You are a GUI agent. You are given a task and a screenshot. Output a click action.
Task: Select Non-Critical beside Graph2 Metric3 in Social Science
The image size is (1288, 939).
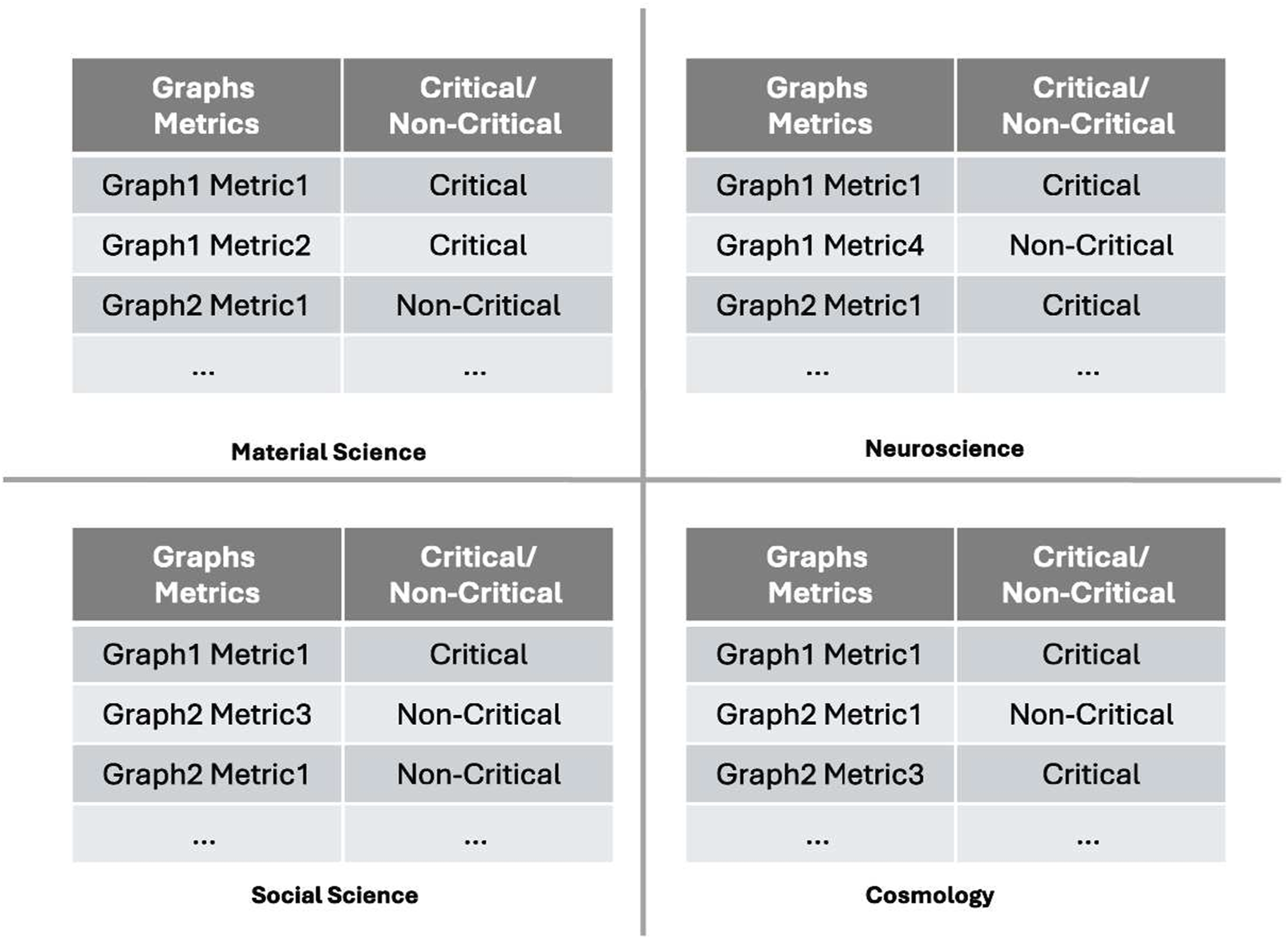click(x=479, y=714)
